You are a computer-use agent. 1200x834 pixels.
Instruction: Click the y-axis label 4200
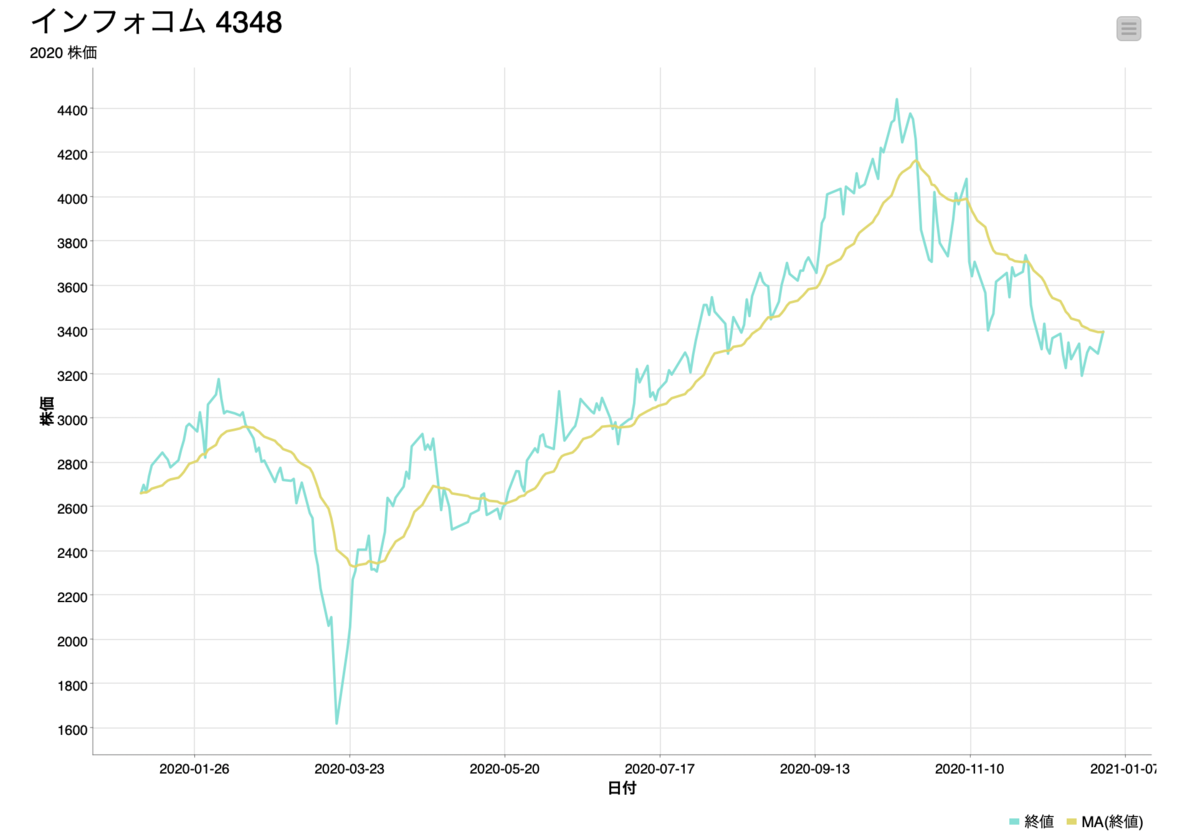click(x=72, y=154)
